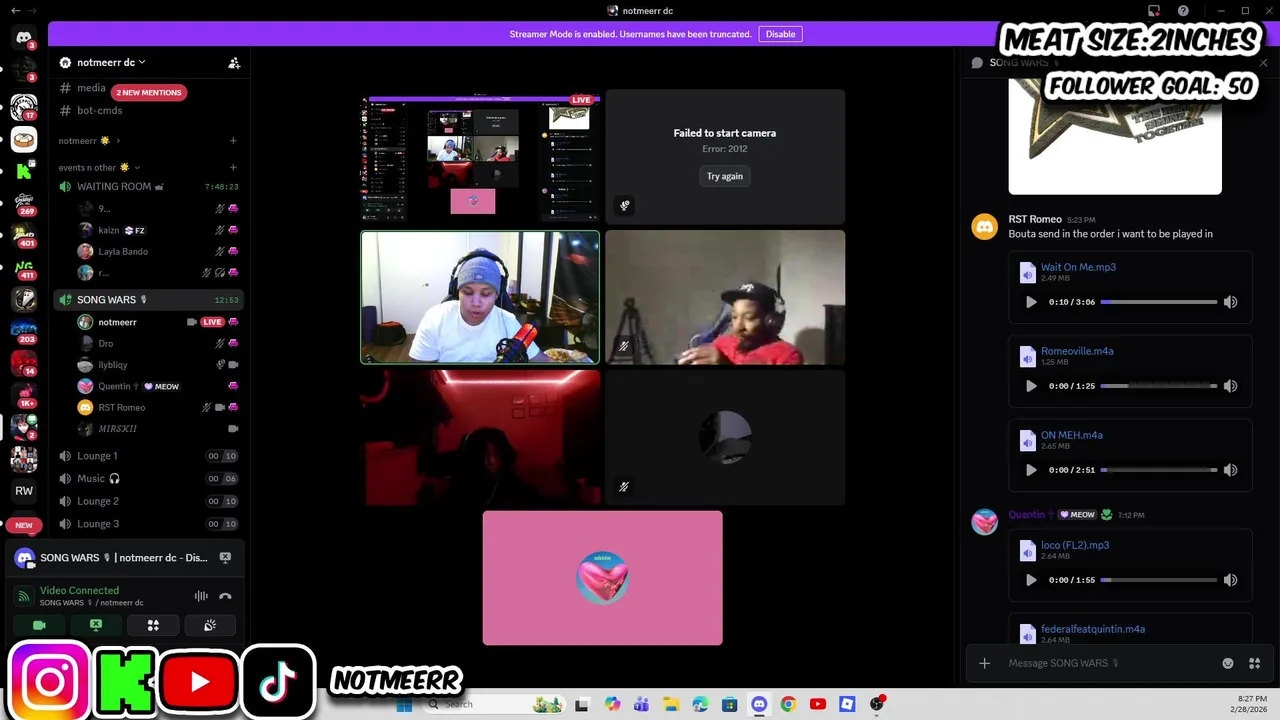This screenshot has width=1280, height=720.
Task: Click RST Romeo's avatar in chat
Action: [x=985, y=226]
